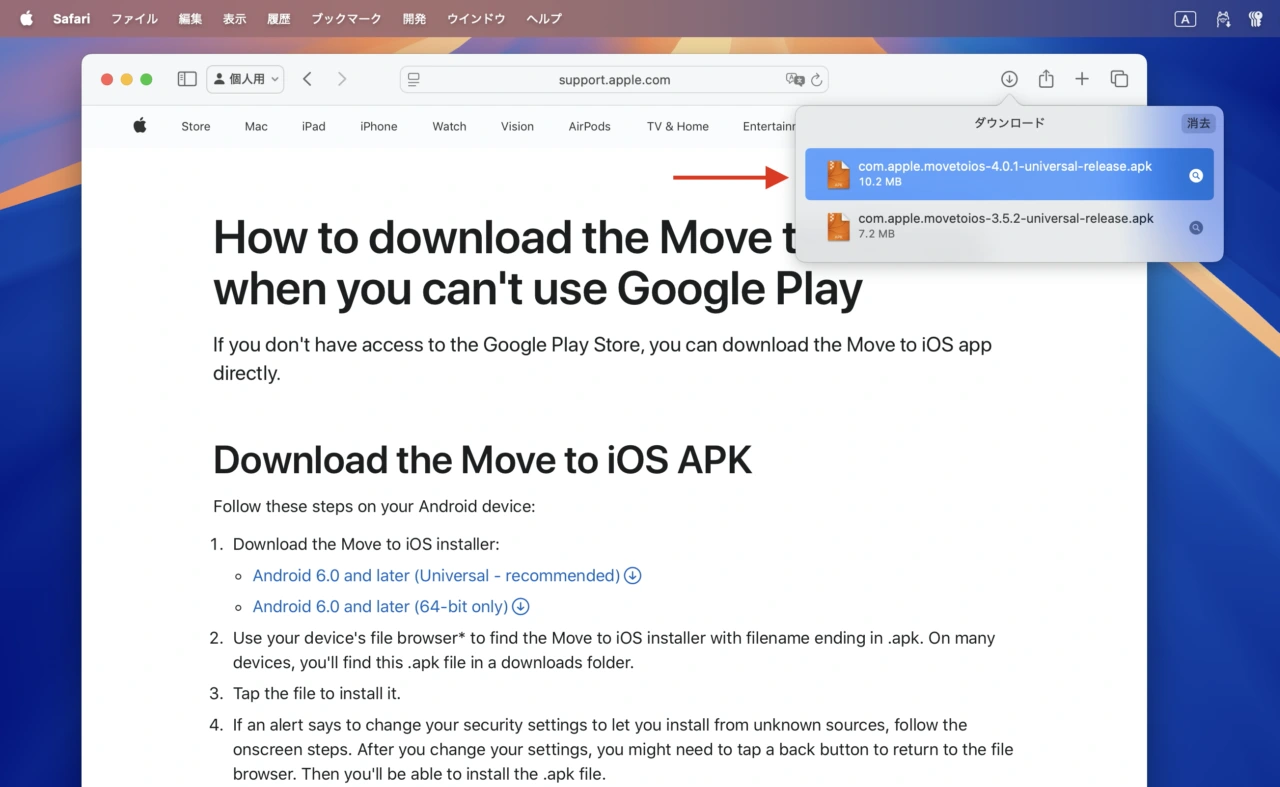Click the translate icon in address bar
1280x787 pixels.
[795, 80]
